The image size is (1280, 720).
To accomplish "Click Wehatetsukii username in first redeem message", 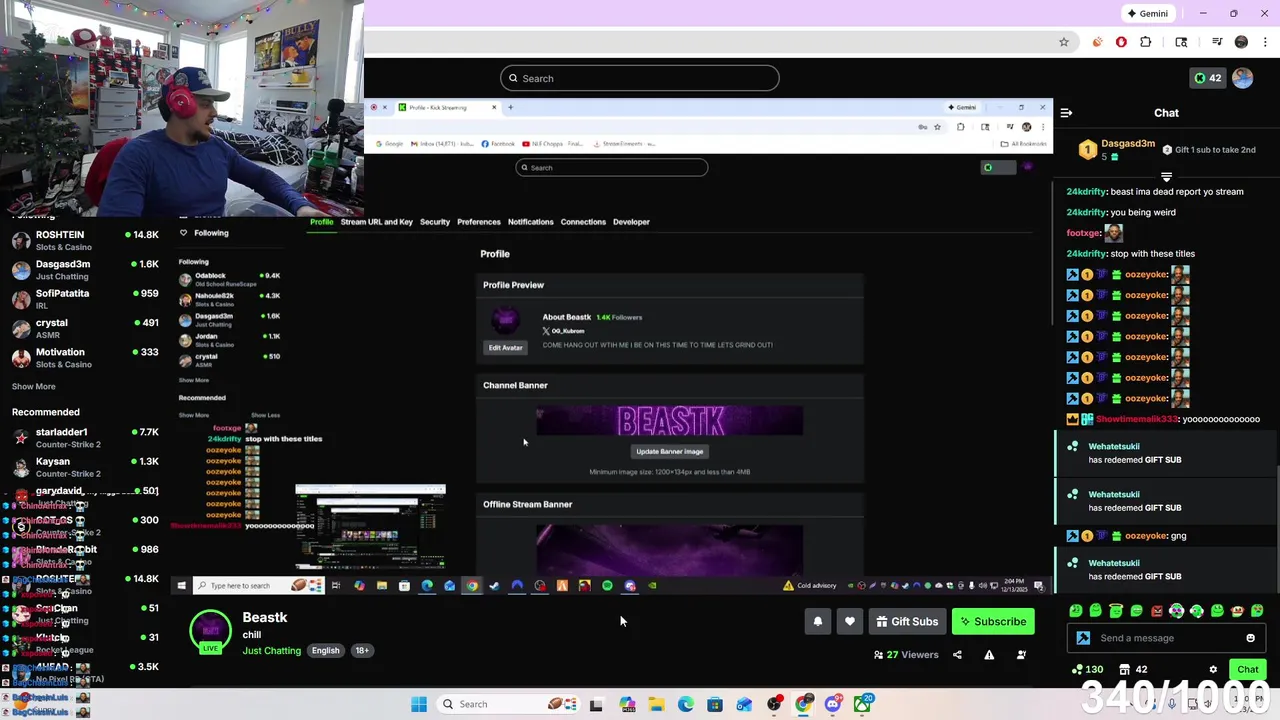I will click(1113, 447).
